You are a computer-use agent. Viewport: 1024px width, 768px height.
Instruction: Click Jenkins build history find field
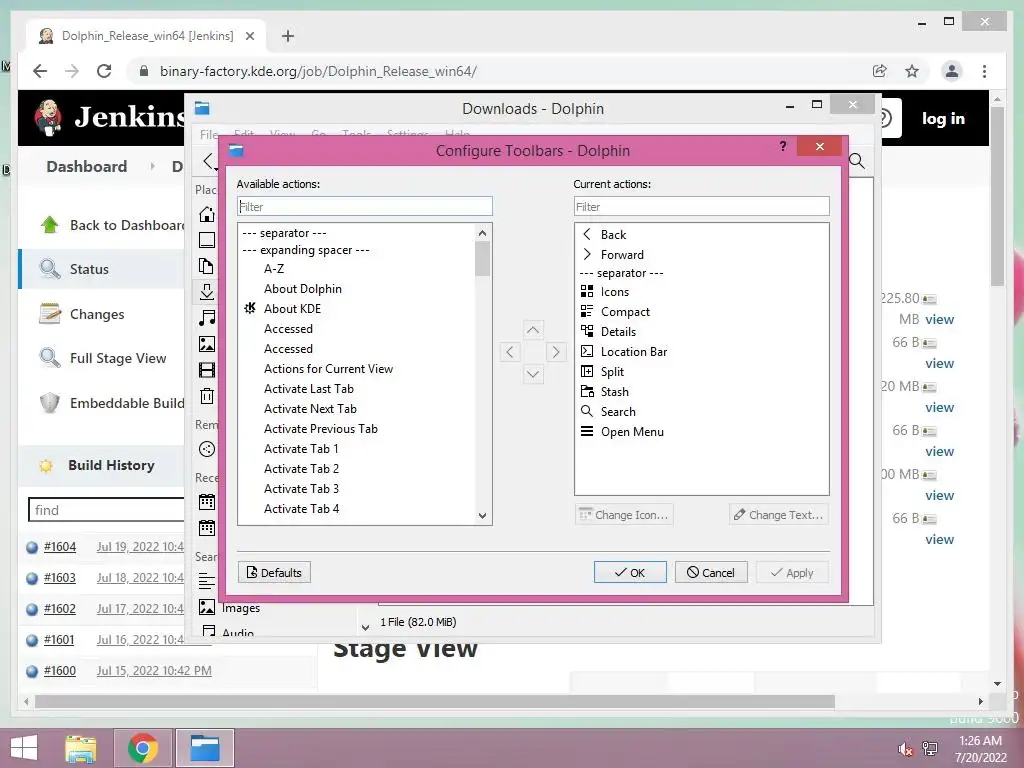[107, 509]
